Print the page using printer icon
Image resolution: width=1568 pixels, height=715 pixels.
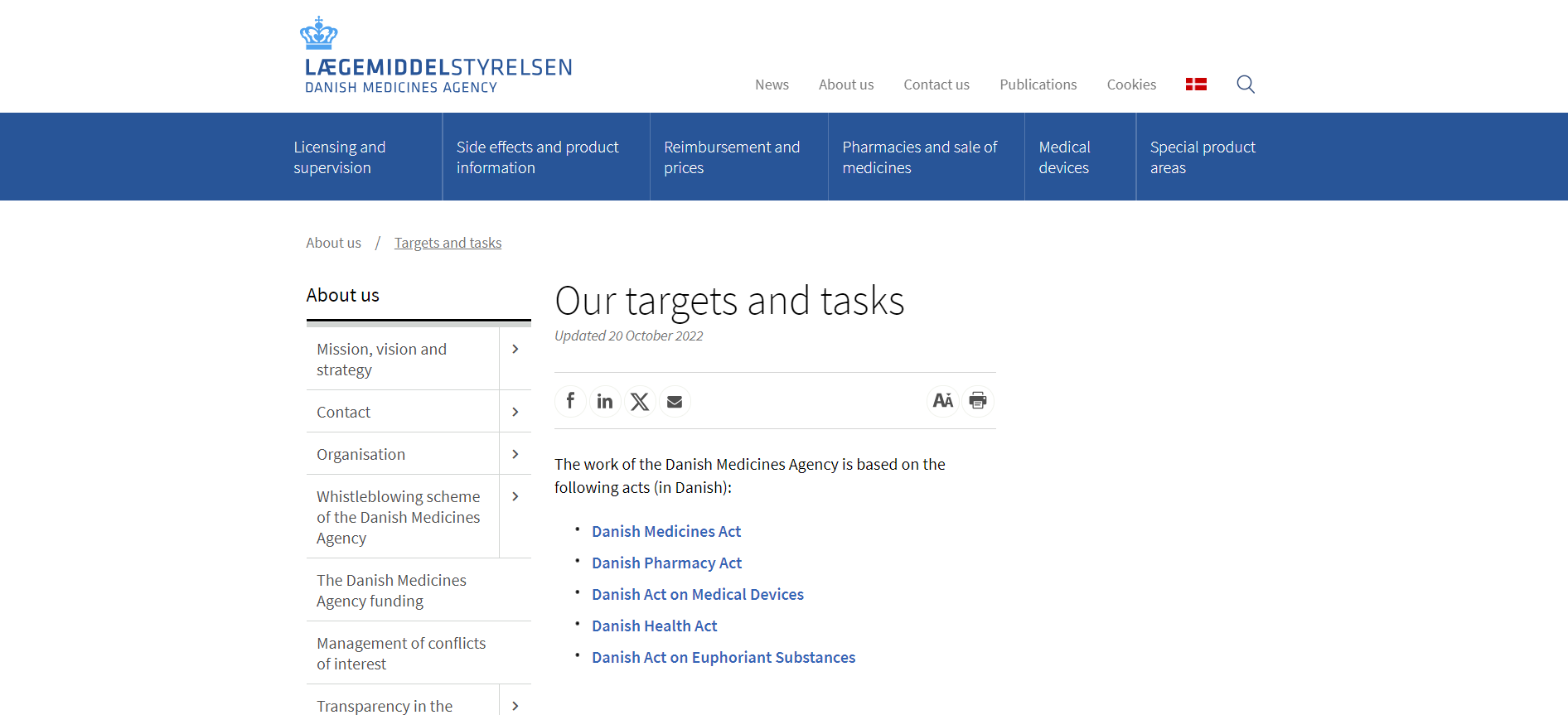pyautogui.click(x=978, y=401)
